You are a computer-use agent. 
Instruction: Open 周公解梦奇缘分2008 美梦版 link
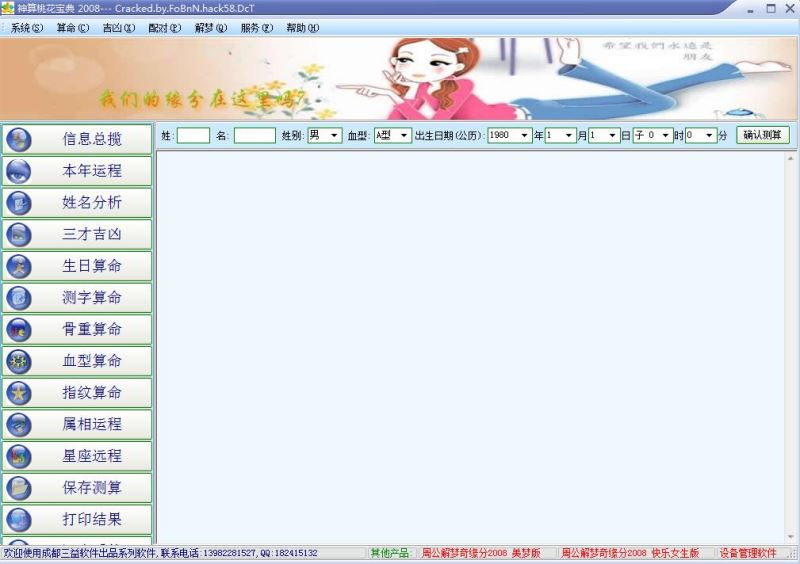click(481, 553)
